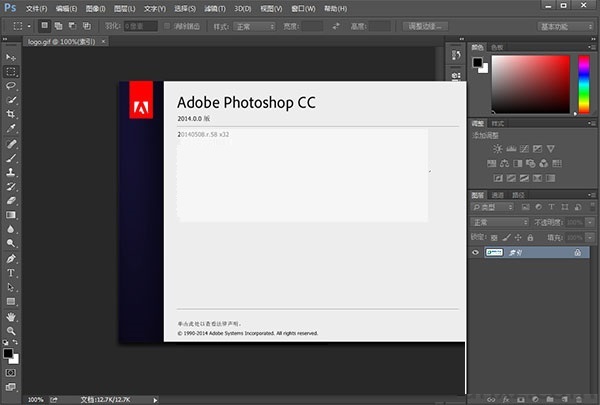This screenshot has width=600, height=405.
Task: Open the 不透明度 opacity slider arrow
Action: click(x=590, y=222)
